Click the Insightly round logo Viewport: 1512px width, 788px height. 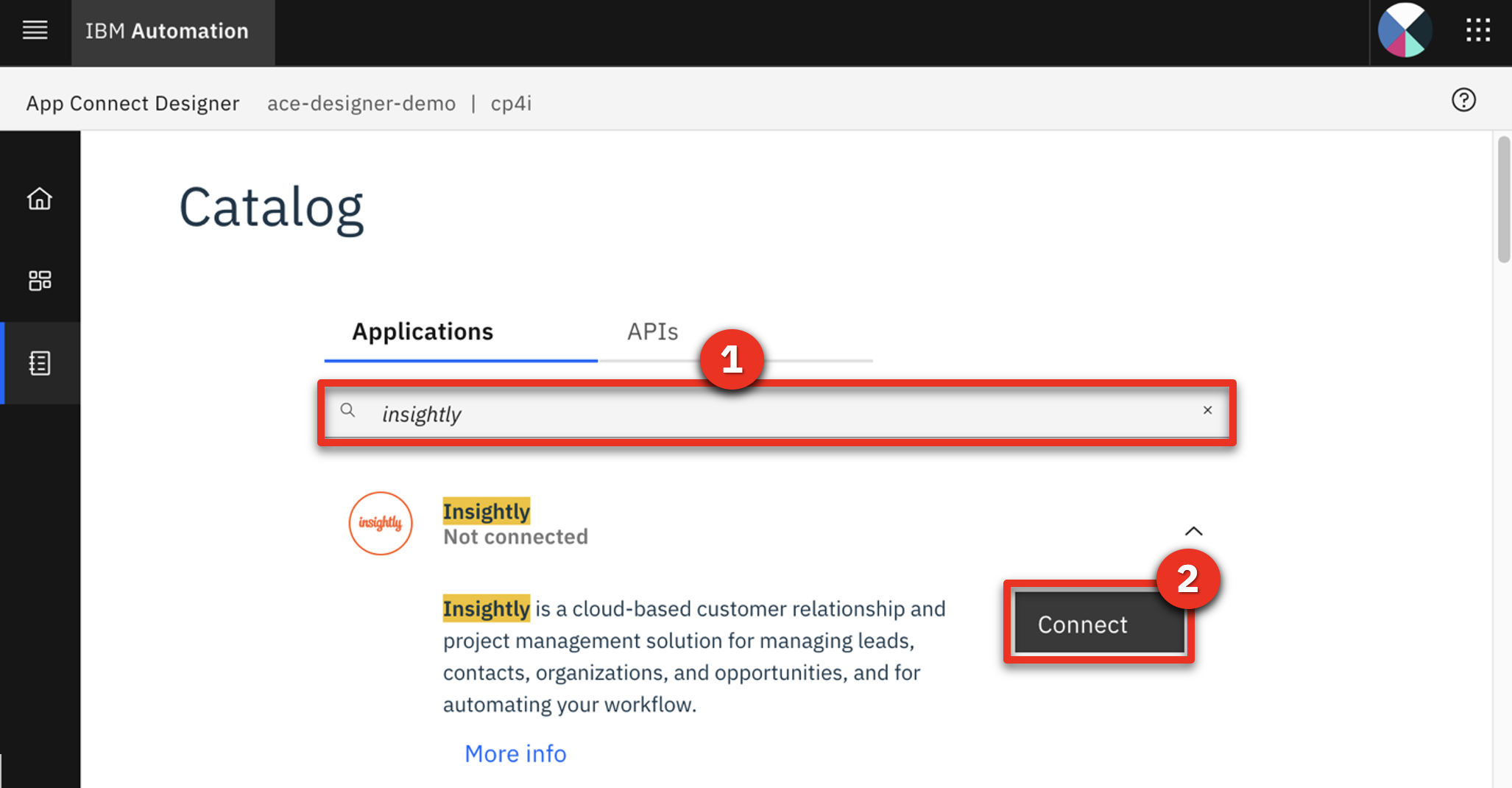[381, 524]
